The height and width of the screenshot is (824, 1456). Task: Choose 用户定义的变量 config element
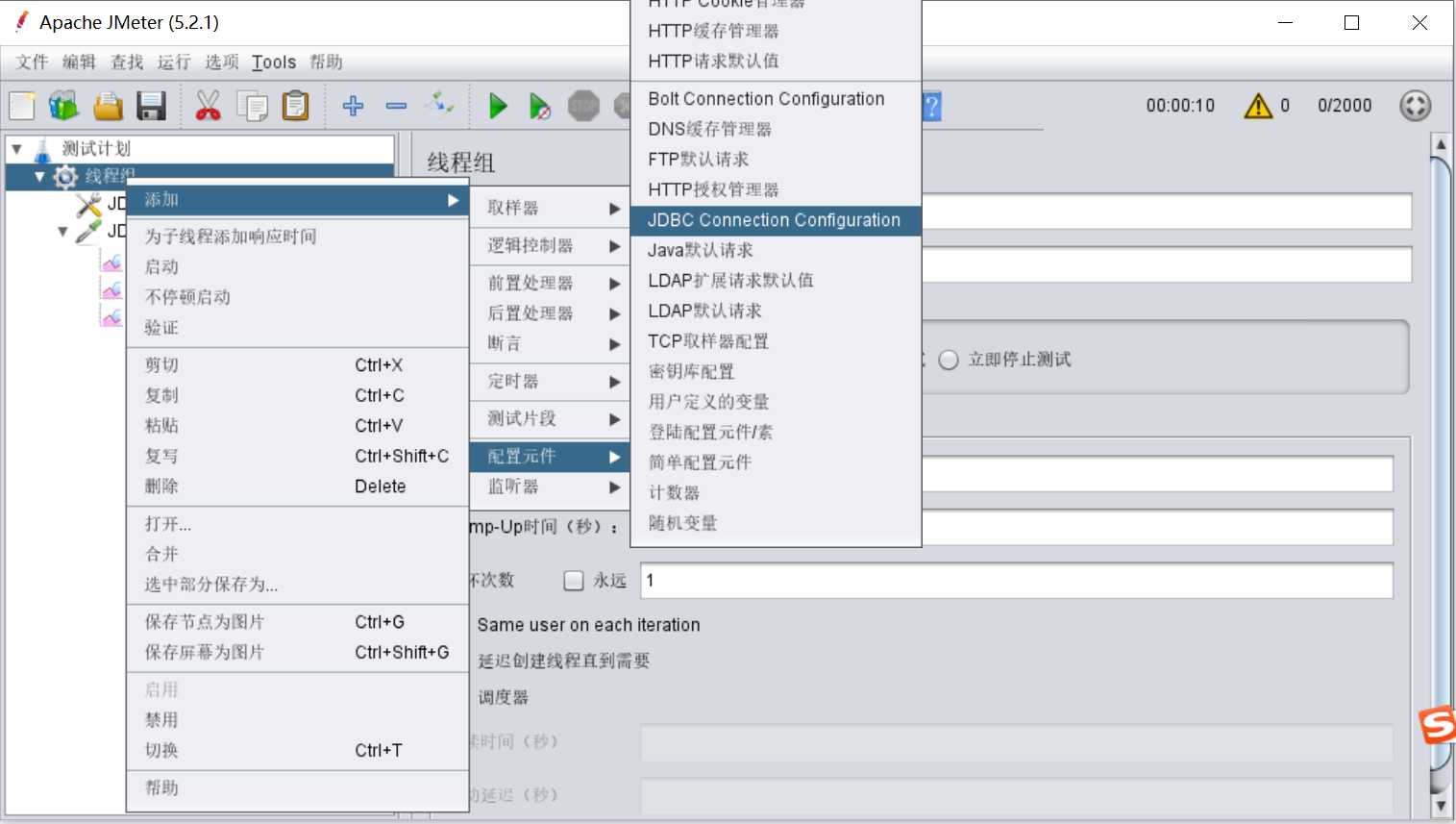point(776,402)
